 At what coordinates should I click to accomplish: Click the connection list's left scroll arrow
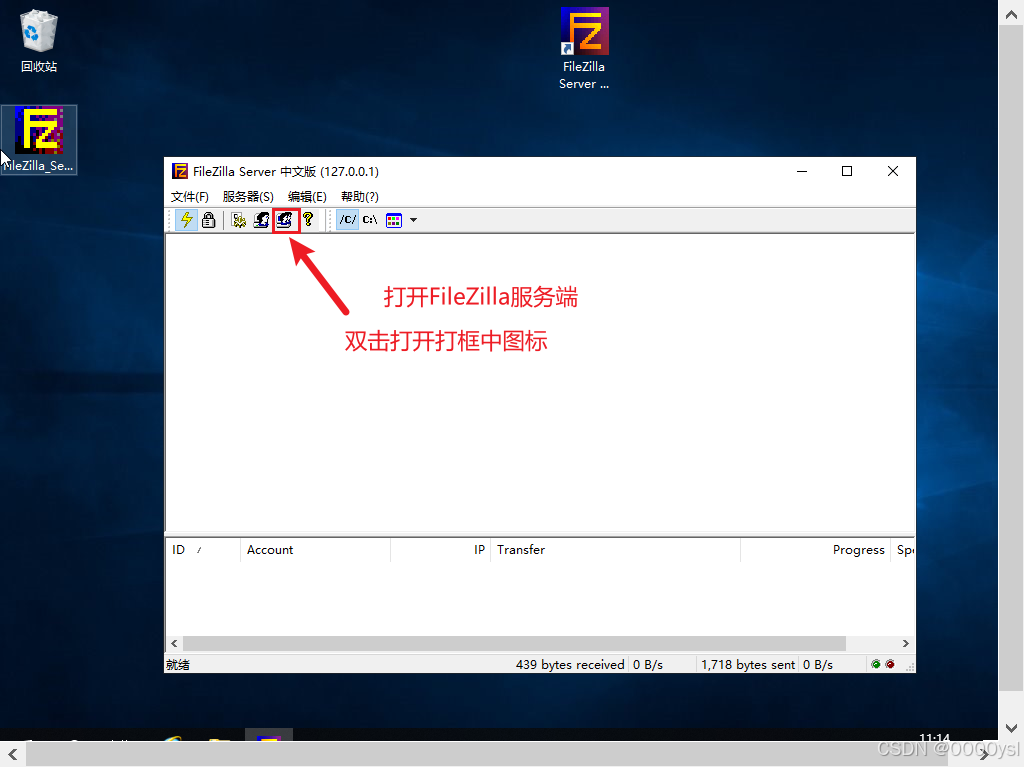coord(174,644)
